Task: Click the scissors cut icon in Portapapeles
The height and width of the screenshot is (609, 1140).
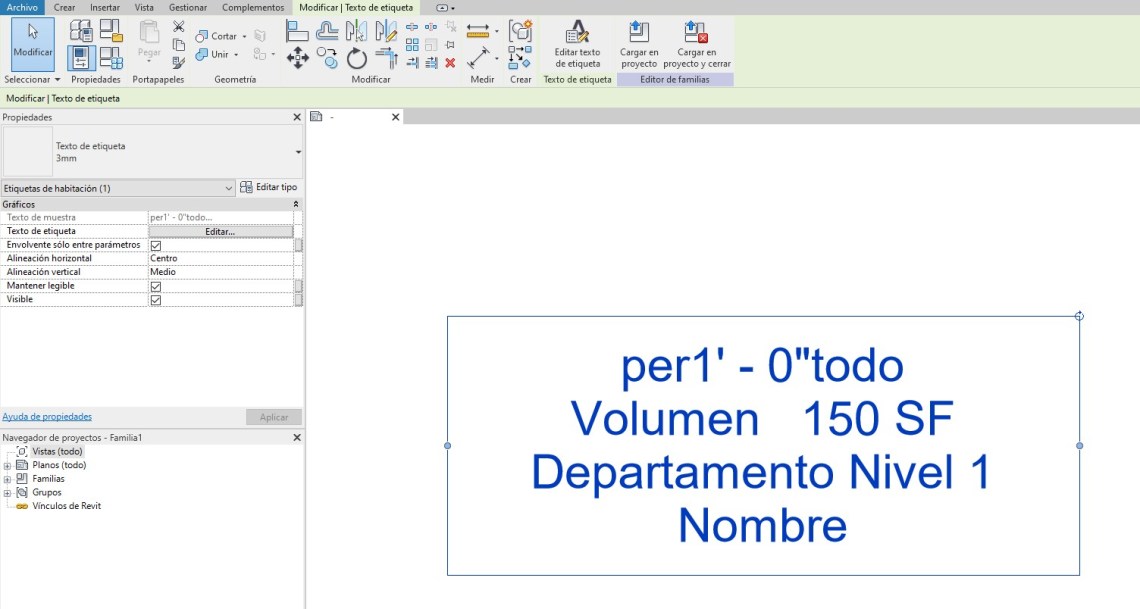Action: click(178, 27)
